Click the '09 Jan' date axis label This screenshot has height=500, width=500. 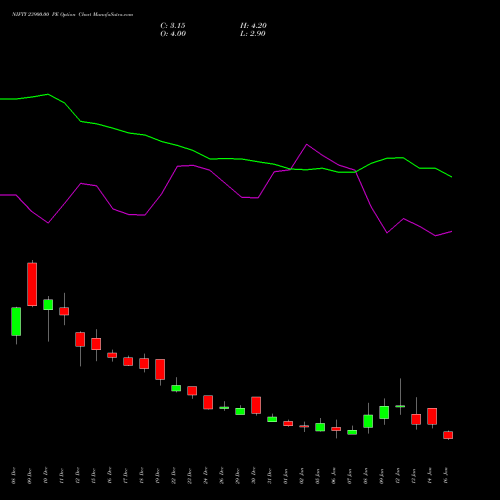tap(382, 476)
